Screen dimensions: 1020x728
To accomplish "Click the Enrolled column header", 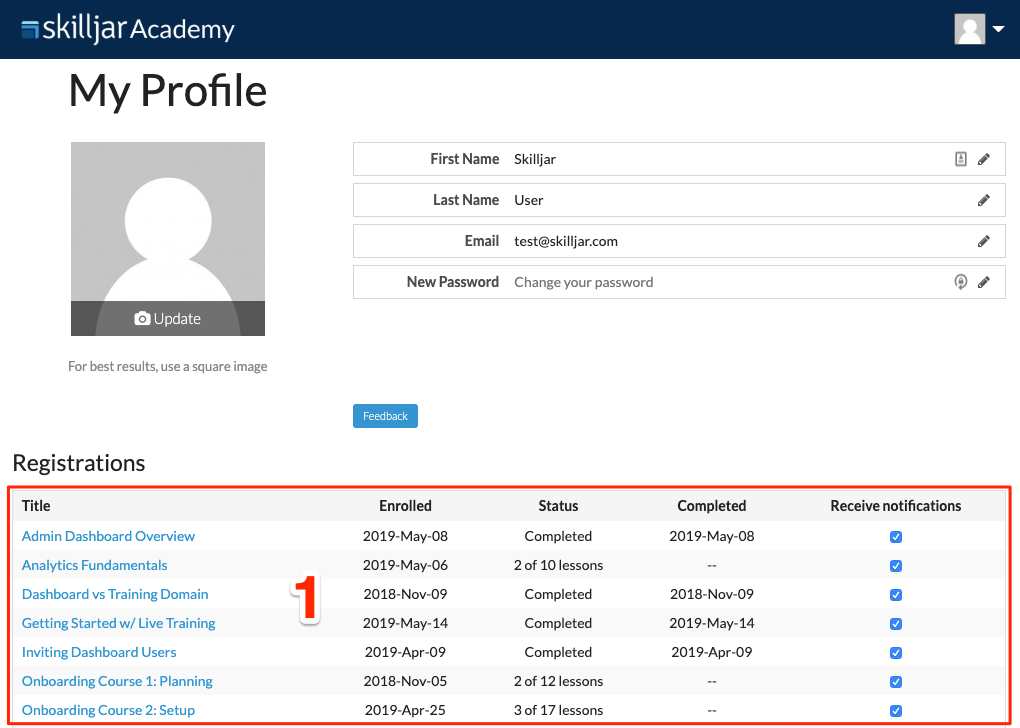I will point(405,506).
